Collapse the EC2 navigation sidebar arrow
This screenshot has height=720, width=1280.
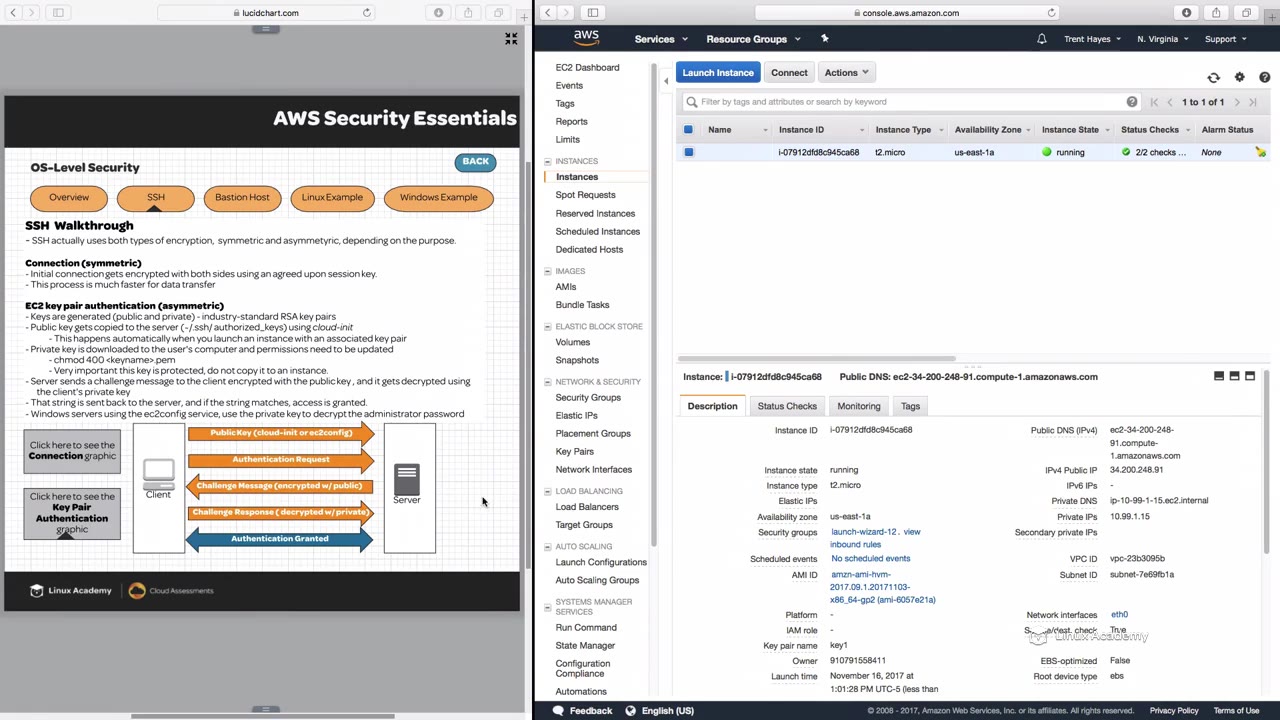pos(666,79)
